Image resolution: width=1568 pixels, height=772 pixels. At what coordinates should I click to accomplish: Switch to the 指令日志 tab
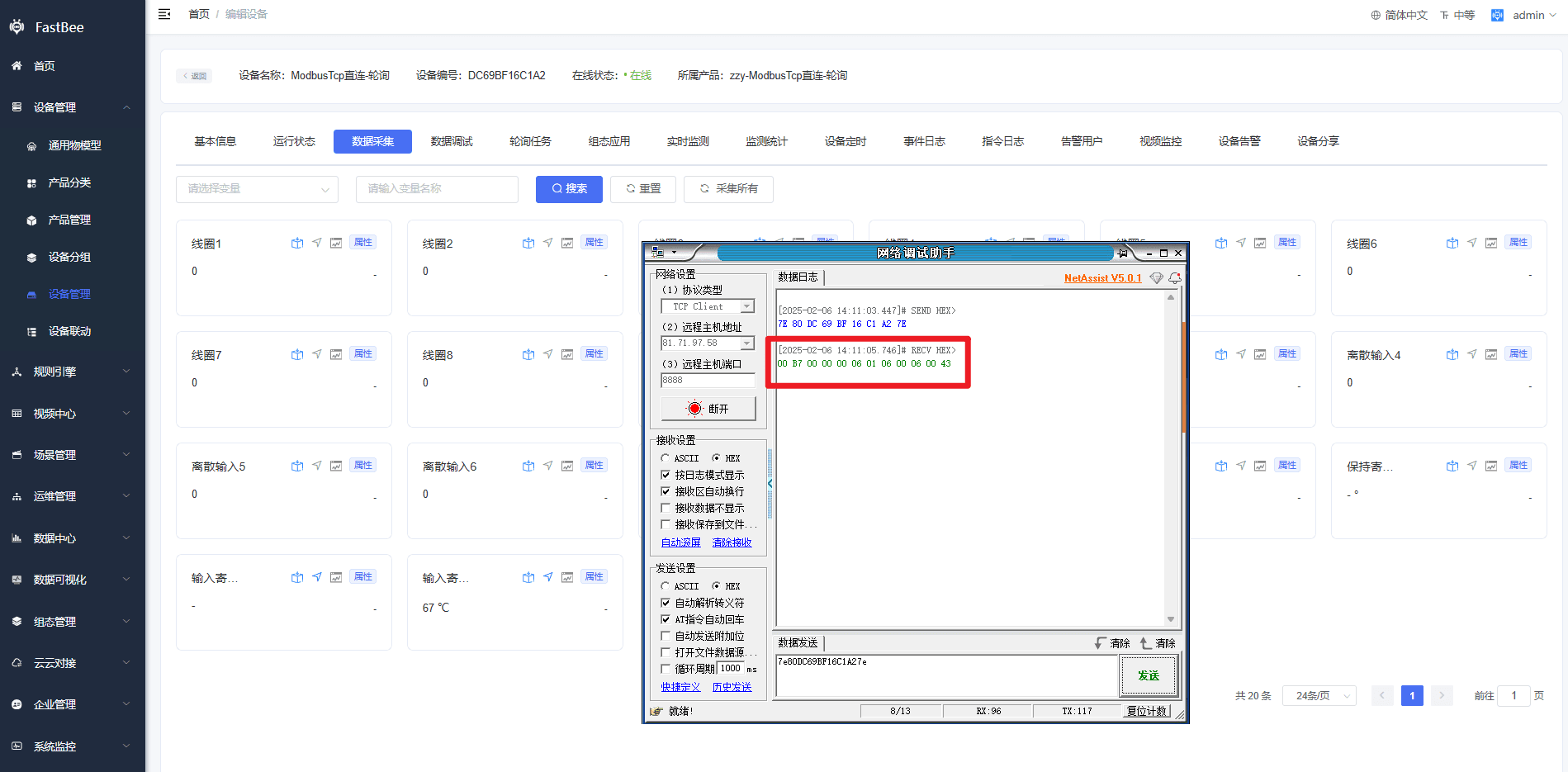(x=1002, y=141)
